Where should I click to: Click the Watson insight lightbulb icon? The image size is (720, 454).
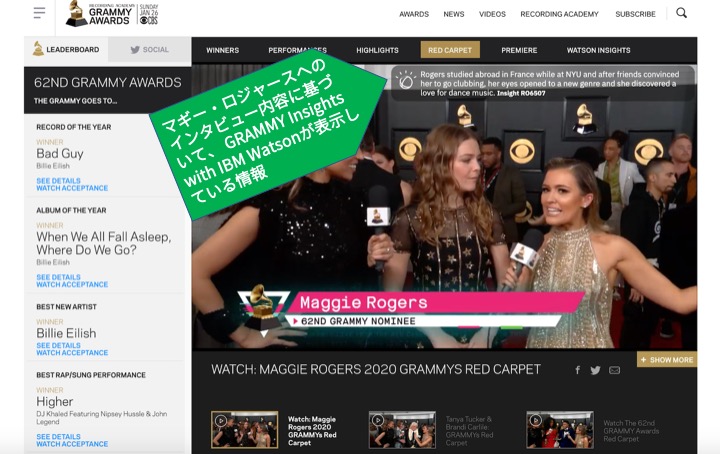tap(406, 80)
